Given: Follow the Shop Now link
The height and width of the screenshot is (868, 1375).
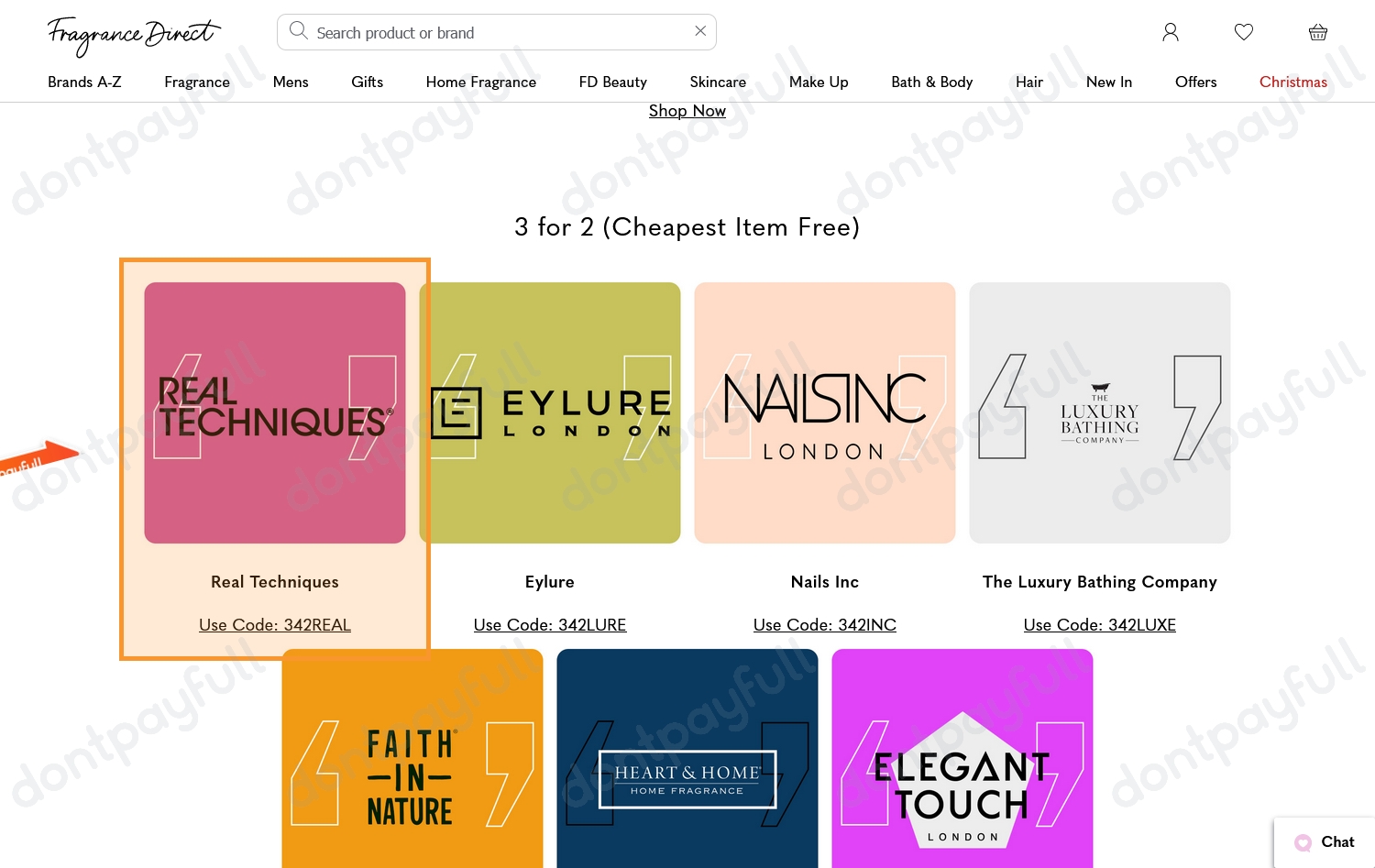Looking at the screenshot, I should 687,111.
